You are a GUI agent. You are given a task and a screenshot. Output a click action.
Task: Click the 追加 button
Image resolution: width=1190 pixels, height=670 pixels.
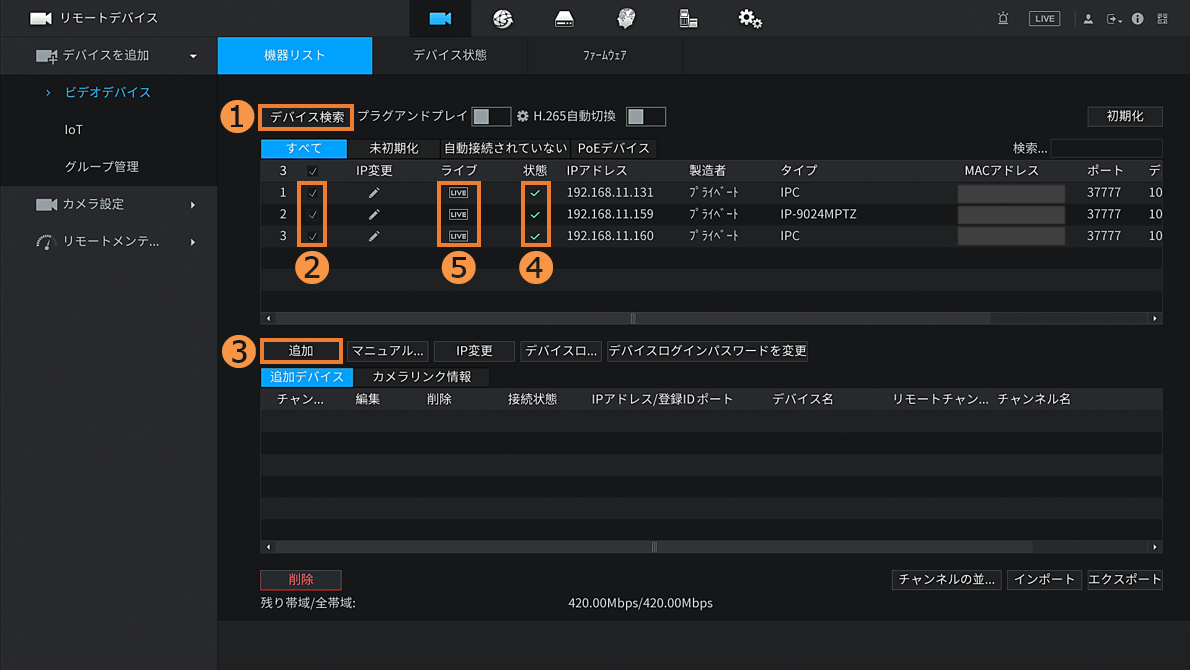(301, 351)
